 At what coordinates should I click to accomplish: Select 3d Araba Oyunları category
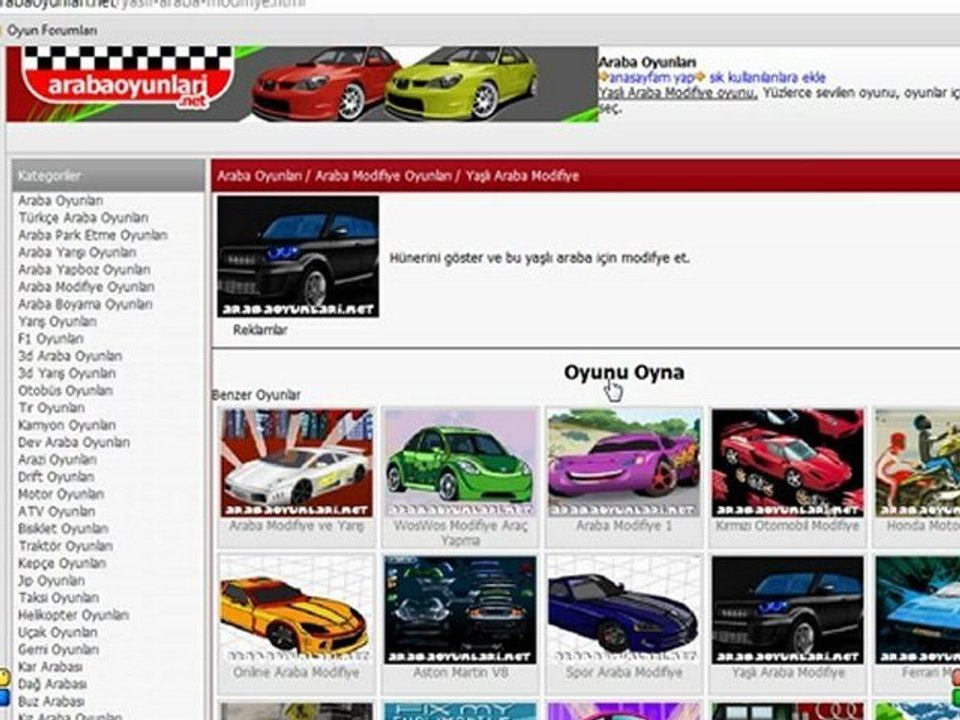70,355
